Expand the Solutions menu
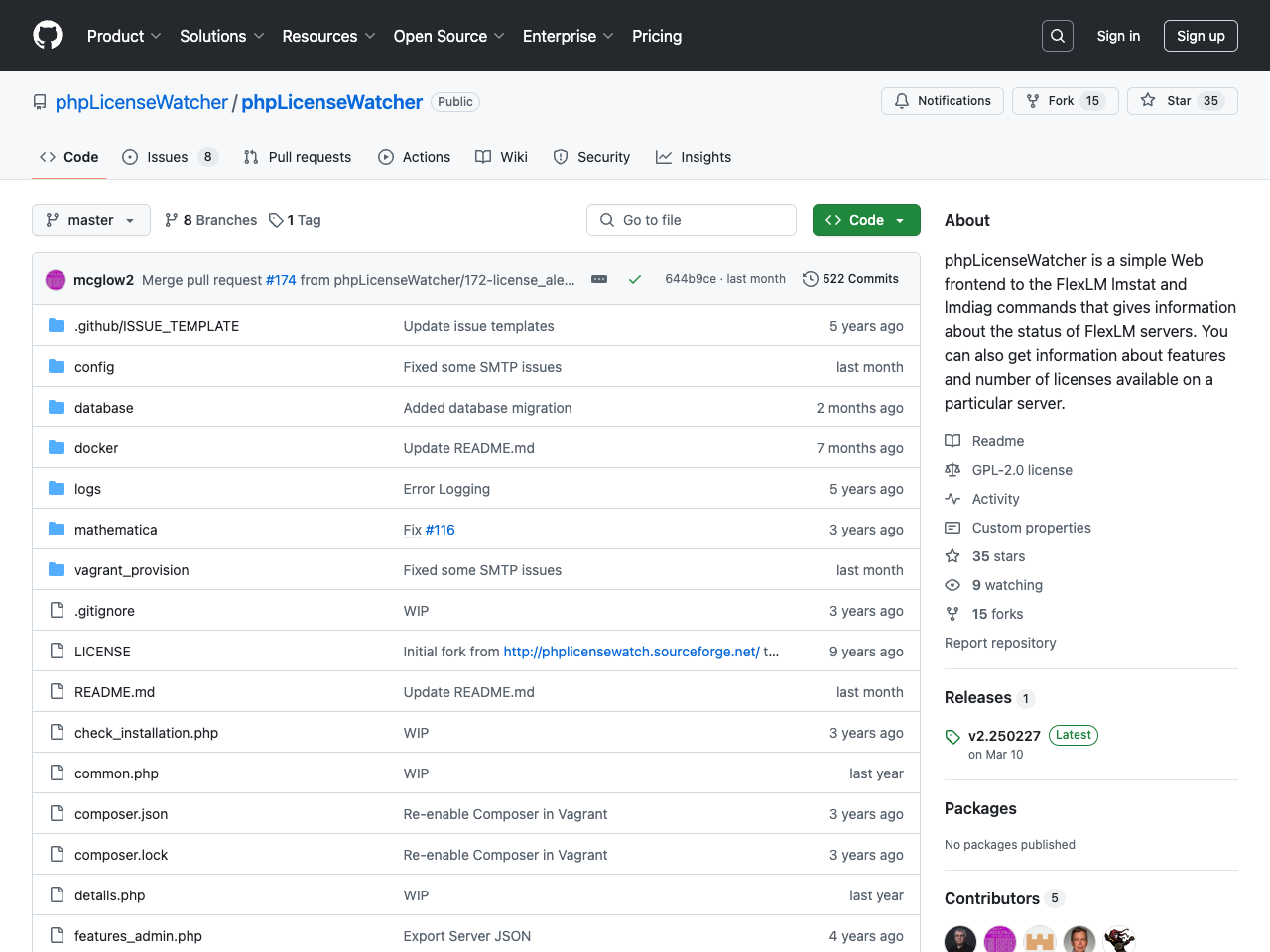This screenshot has width=1270, height=952. pos(222,36)
